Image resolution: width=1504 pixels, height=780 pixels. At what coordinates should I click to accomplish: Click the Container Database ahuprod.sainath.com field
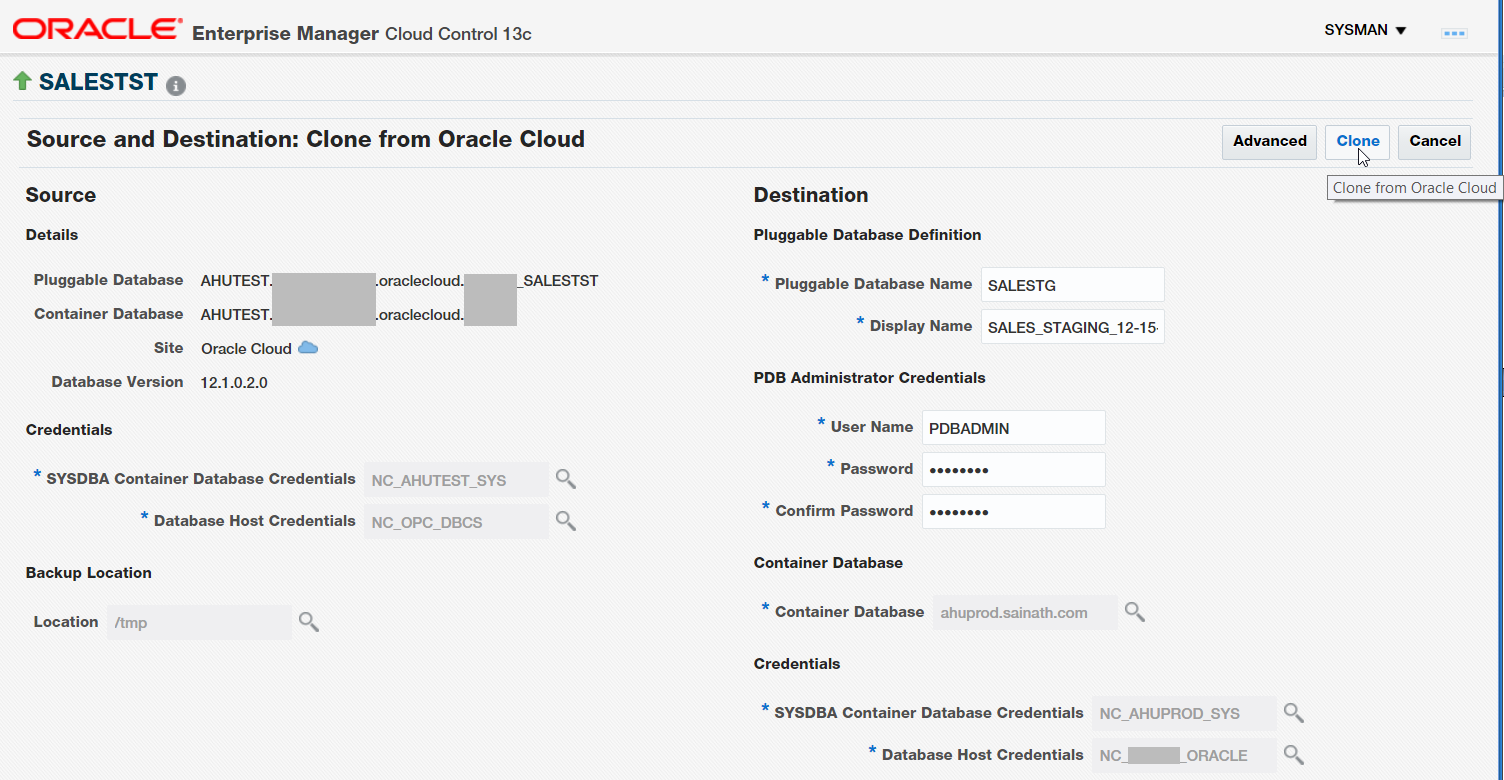(x=1025, y=613)
